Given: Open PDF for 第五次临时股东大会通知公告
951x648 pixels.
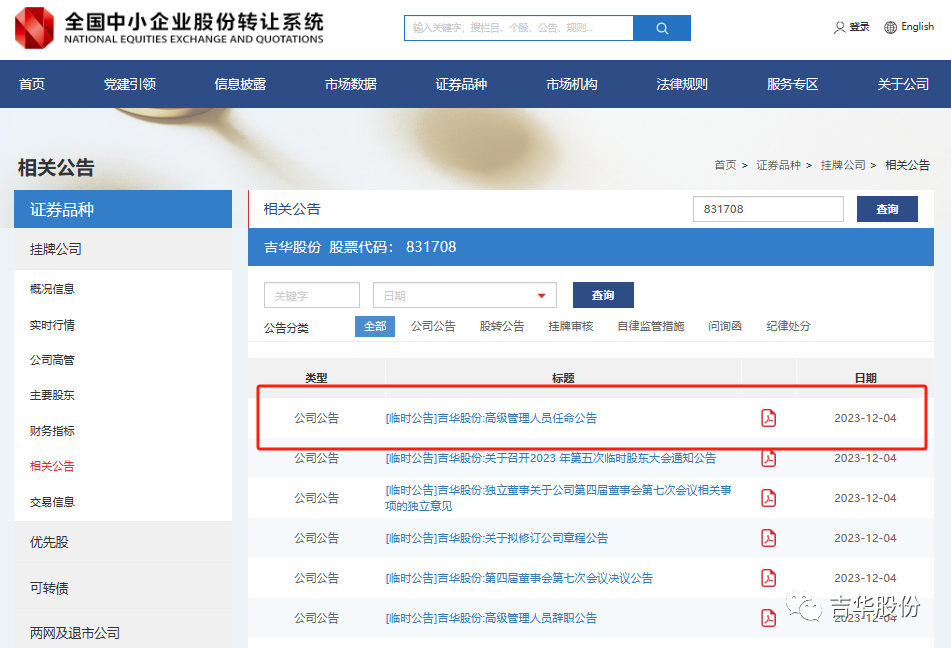Looking at the screenshot, I should [x=768, y=458].
